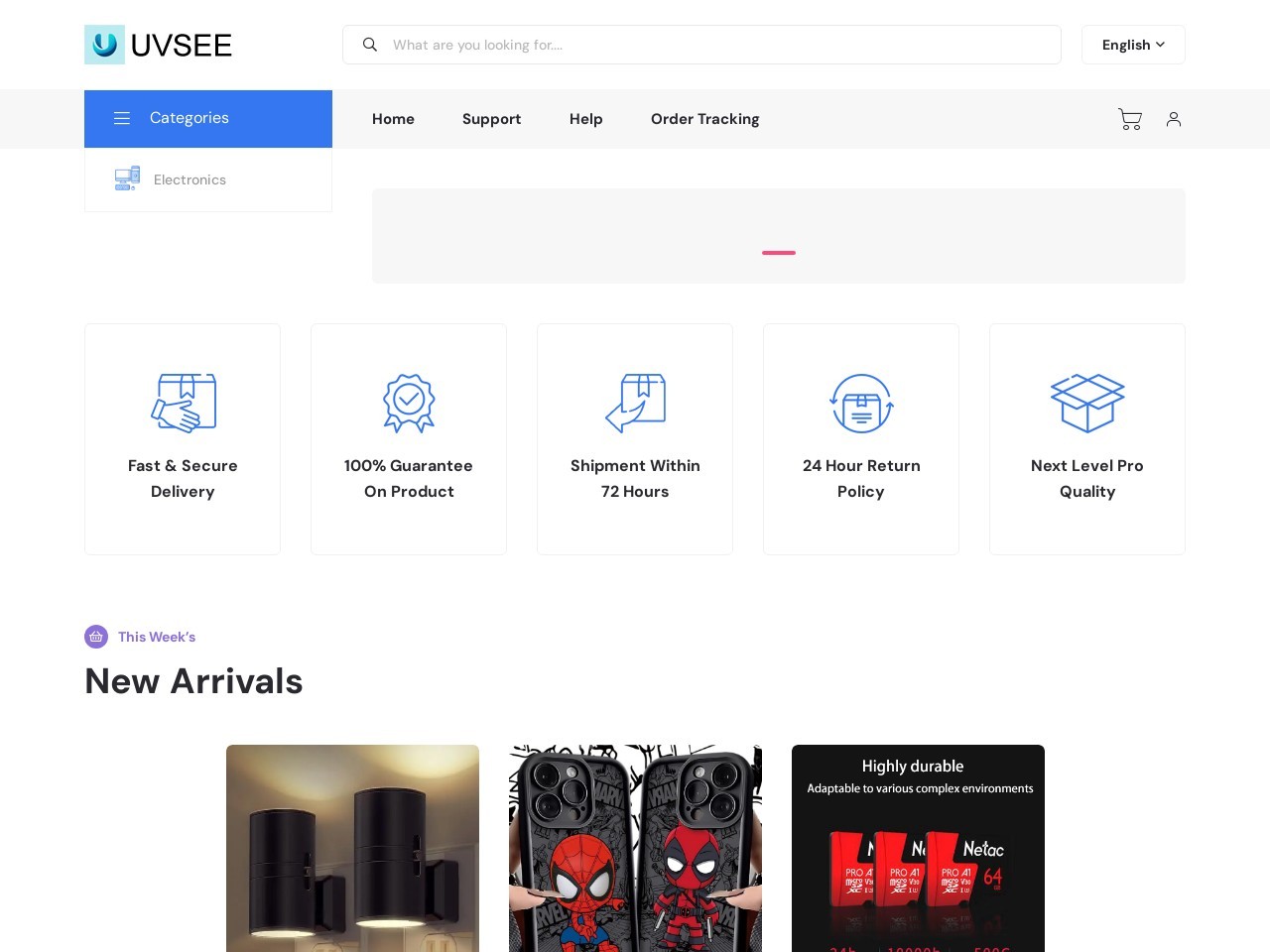Open Order Tracking
Image resolution: width=1270 pixels, height=952 pixels.
pos(704,119)
